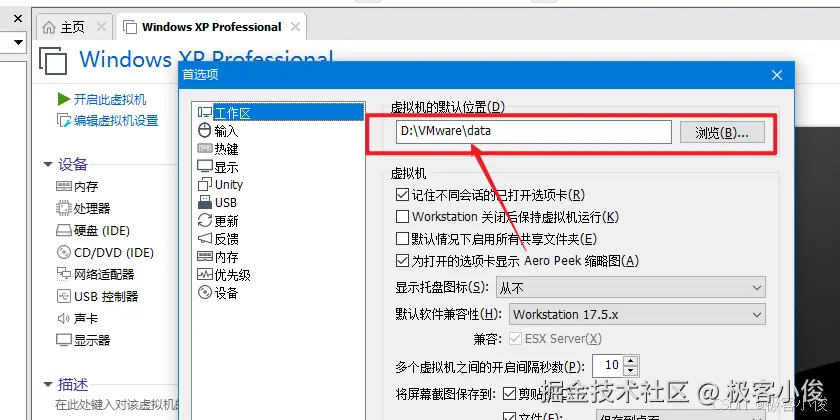Click the default VM location path field
The image size is (840, 420).
534,132
